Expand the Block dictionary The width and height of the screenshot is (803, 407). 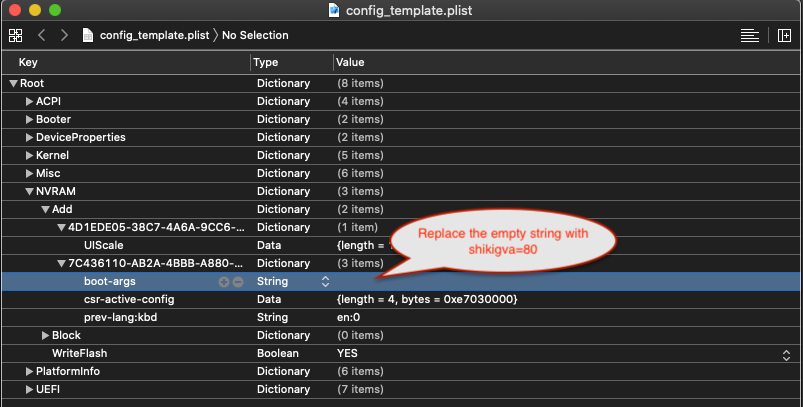point(45,335)
